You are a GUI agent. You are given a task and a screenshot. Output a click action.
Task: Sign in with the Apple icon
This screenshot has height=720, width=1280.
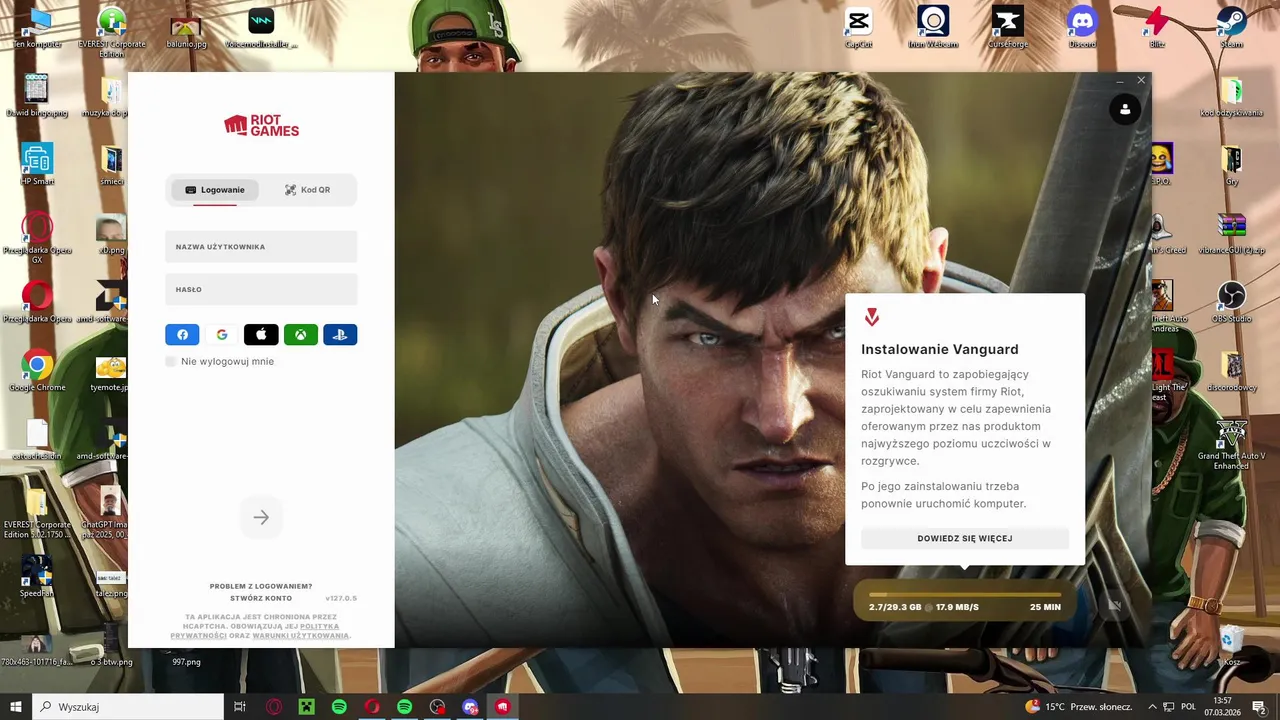click(x=261, y=335)
